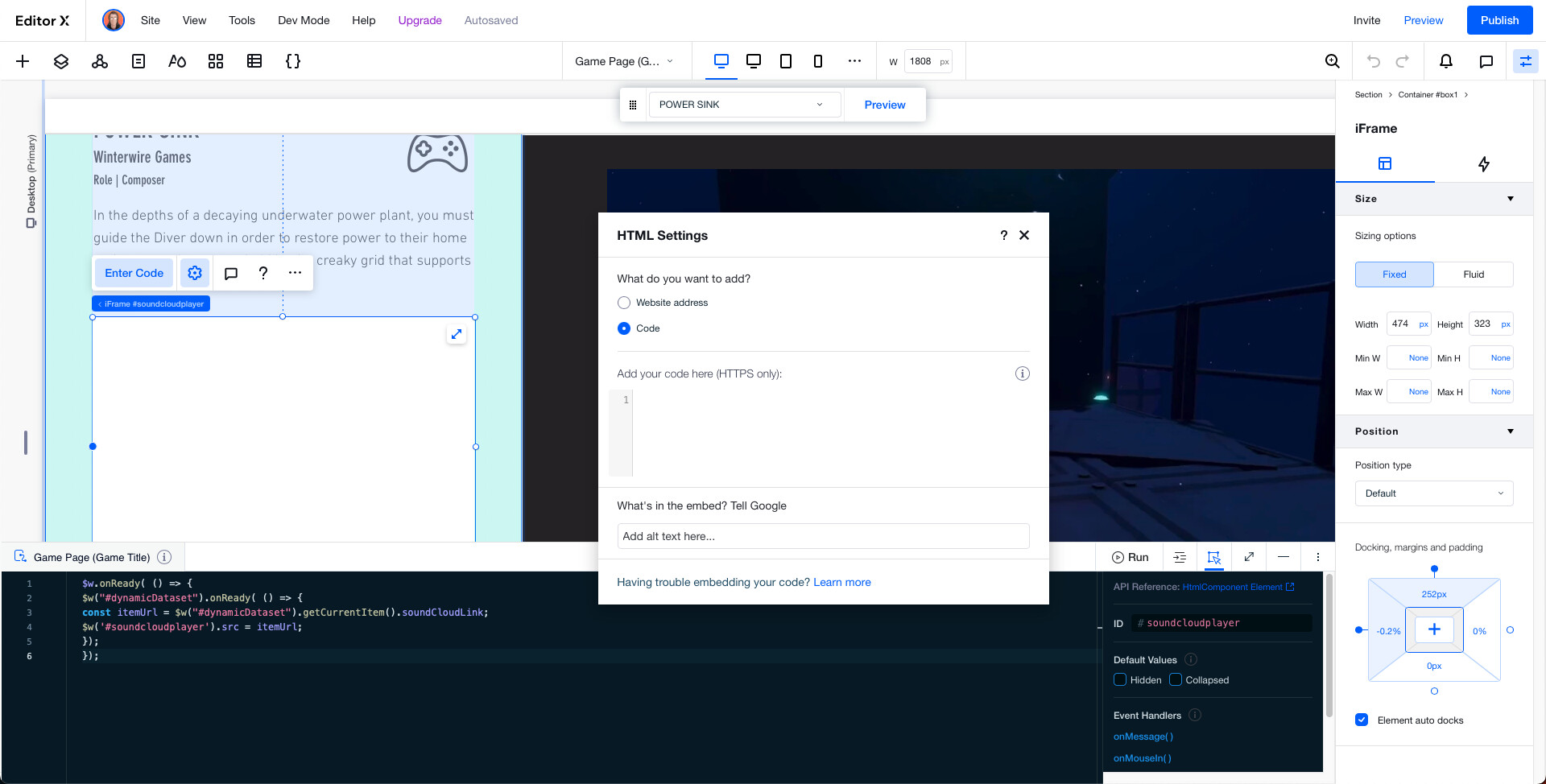Click the alt text input field
This screenshot has height=784, width=1546.
(x=823, y=536)
